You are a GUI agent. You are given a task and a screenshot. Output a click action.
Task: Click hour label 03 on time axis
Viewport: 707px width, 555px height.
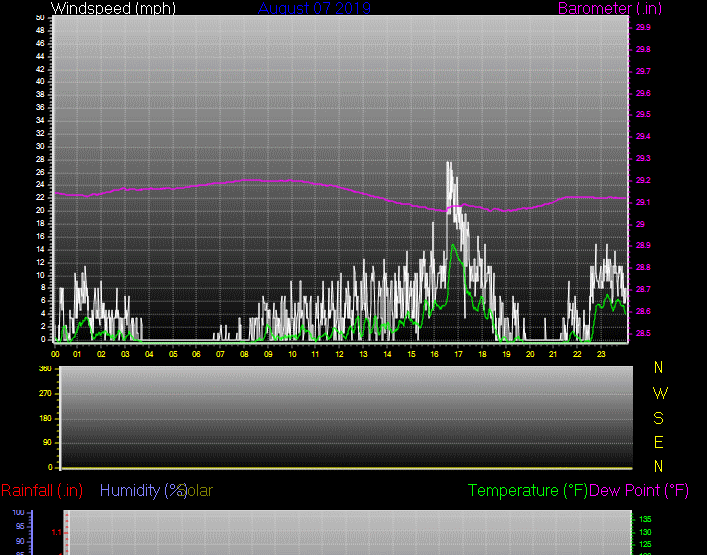point(125,354)
